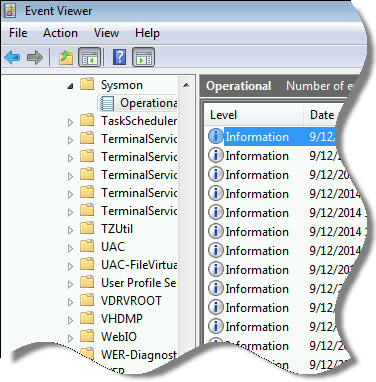376x382 pixels.
Task: Click the tree pane scroll up arrow
Action: [186, 85]
